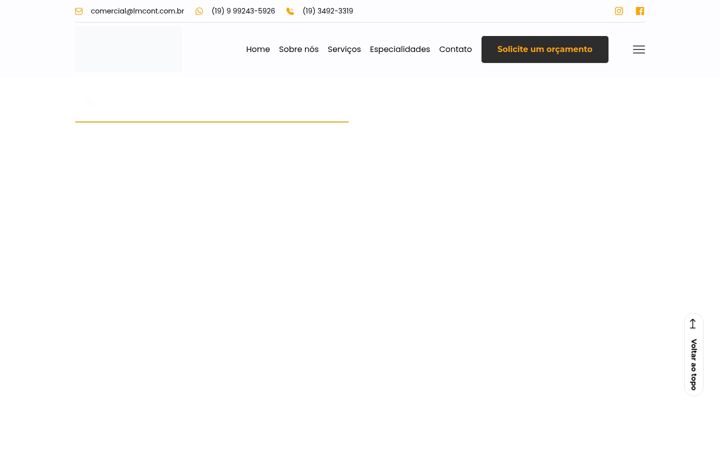Open the Serviços menu item
This screenshot has height=450, width=720.
coord(344,49)
